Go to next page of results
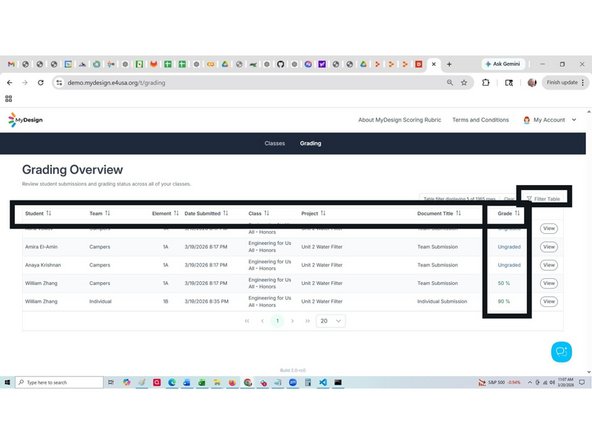 pos(292,321)
